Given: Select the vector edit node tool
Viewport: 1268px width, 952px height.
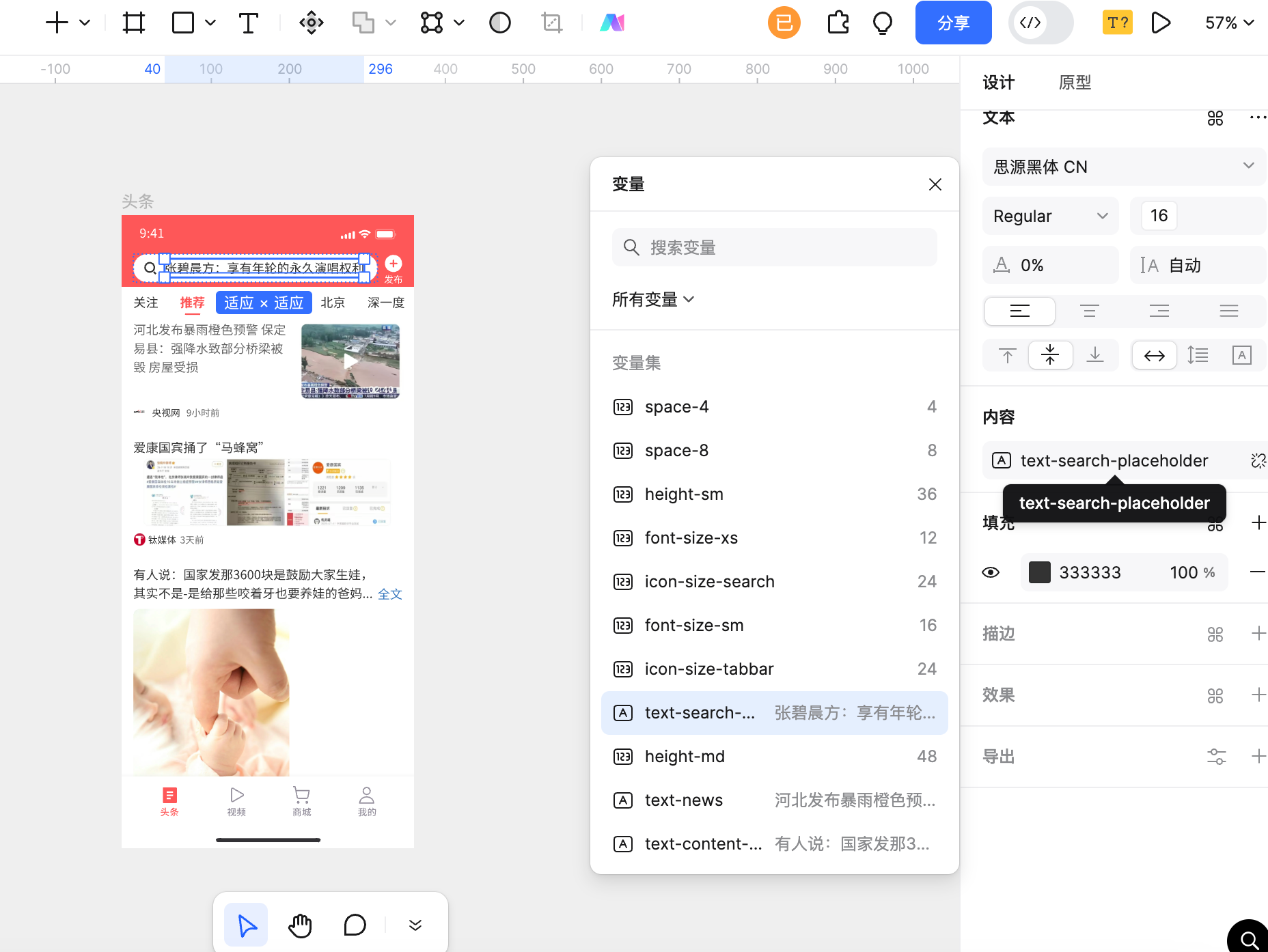Looking at the screenshot, I should coord(432,23).
